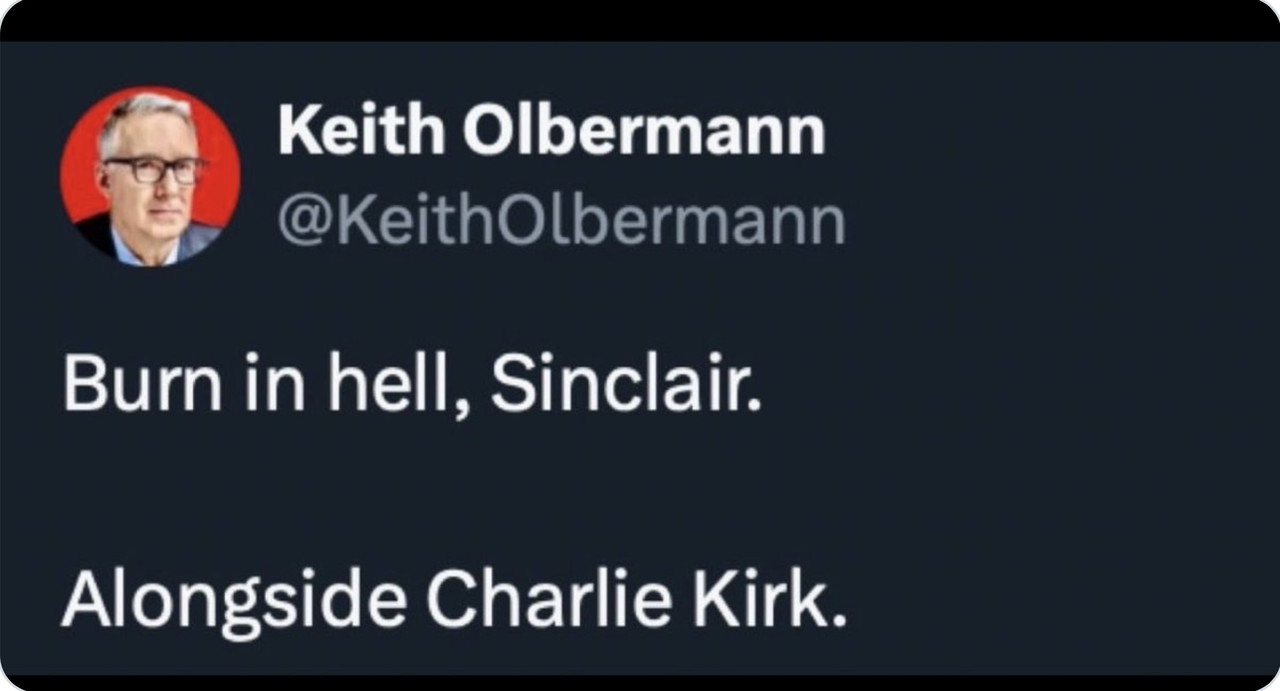Image resolution: width=1280 pixels, height=691 pixels.
Task: Open the circular profile avatar photo
Action: click(150, 176)
